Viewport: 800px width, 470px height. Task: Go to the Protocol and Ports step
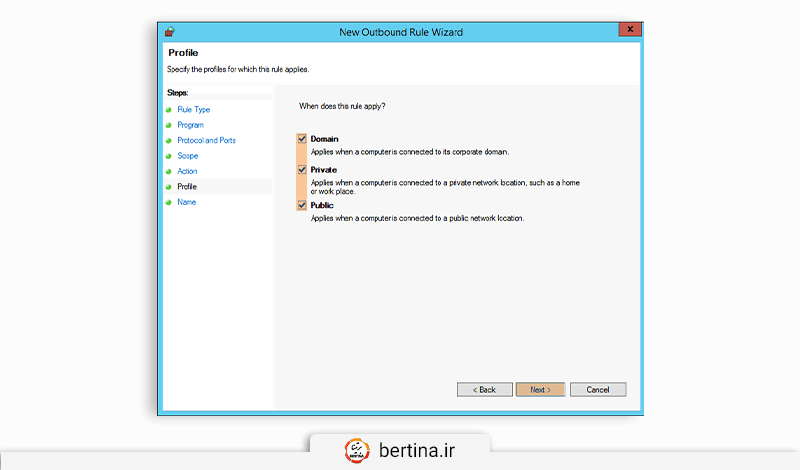pos(206,140)
